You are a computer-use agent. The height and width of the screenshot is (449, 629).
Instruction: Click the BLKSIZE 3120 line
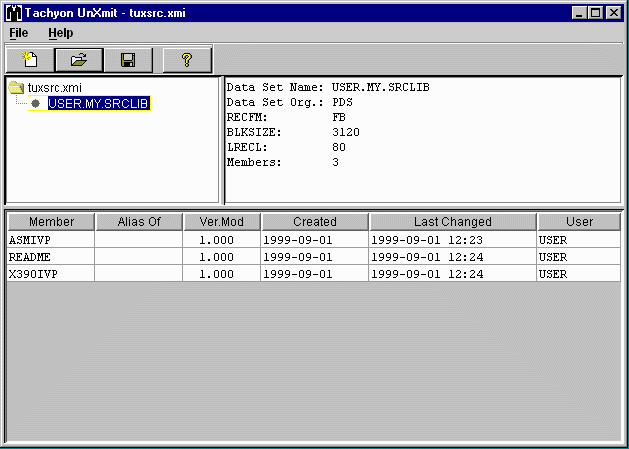293,132
